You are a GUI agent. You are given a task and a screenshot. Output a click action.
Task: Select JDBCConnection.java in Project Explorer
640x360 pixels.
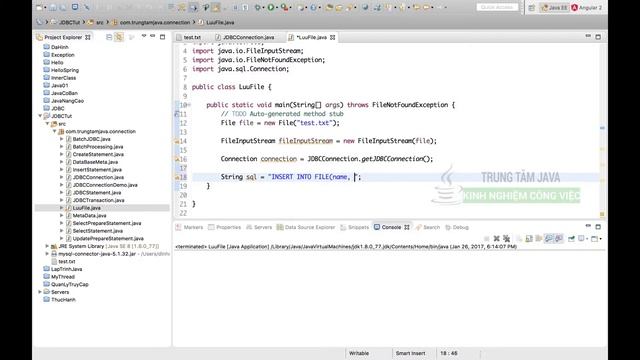98,177
